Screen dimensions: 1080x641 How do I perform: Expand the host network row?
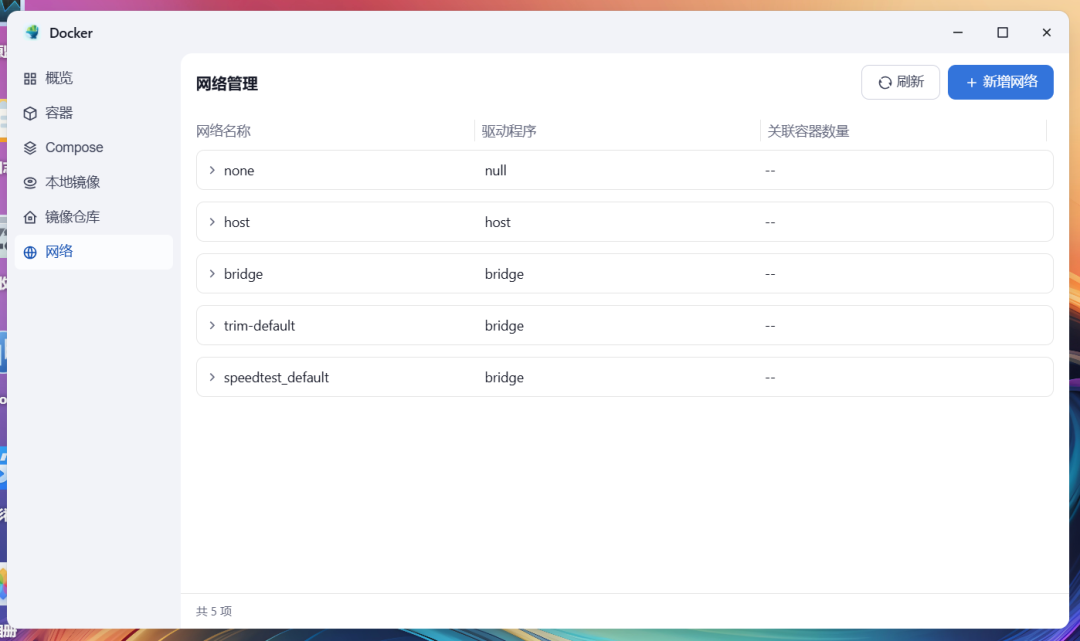[x=212, y=222]
